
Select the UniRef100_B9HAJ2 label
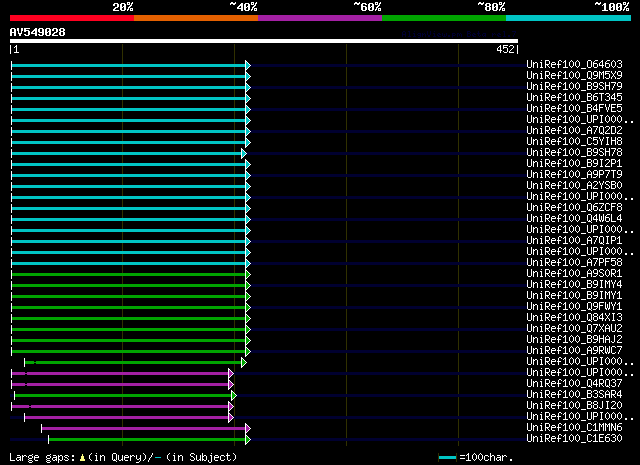pos(574,340)
